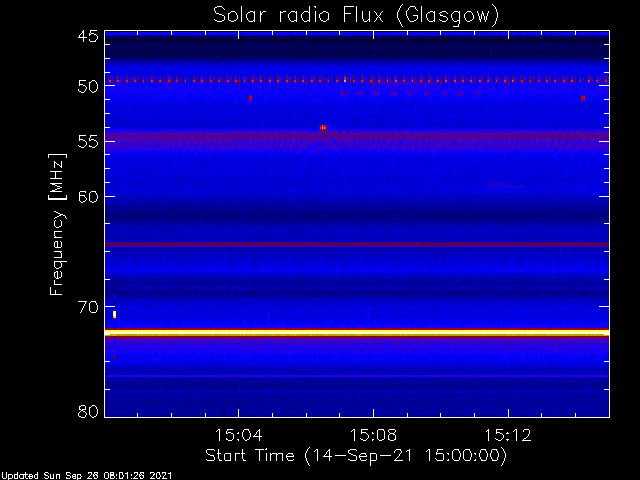640x480 pixels.
Task: Click the plot title 'Solar radio Flux (Glasgow)'
Action: click(x=356, y=16)
